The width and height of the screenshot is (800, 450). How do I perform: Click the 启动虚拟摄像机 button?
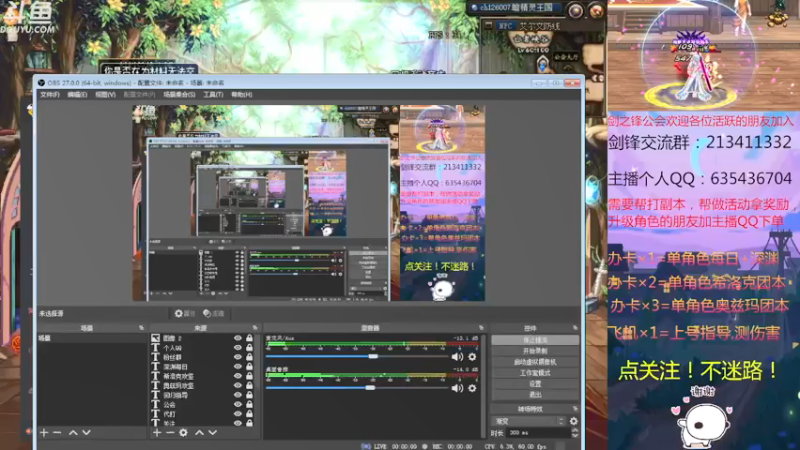tap(535, 362)
